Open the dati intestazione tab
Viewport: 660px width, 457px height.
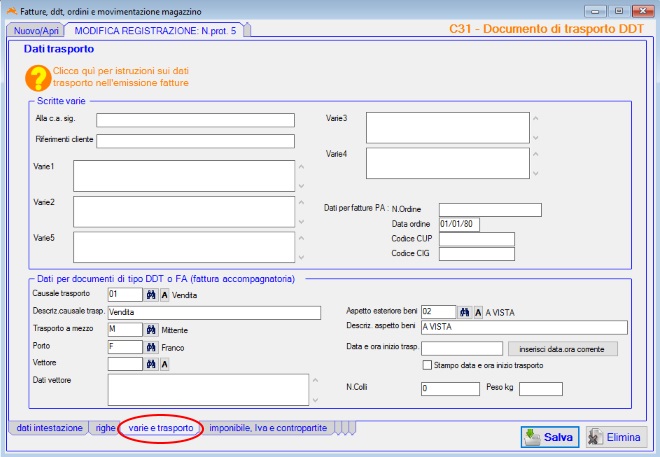(x=49, y=428)
